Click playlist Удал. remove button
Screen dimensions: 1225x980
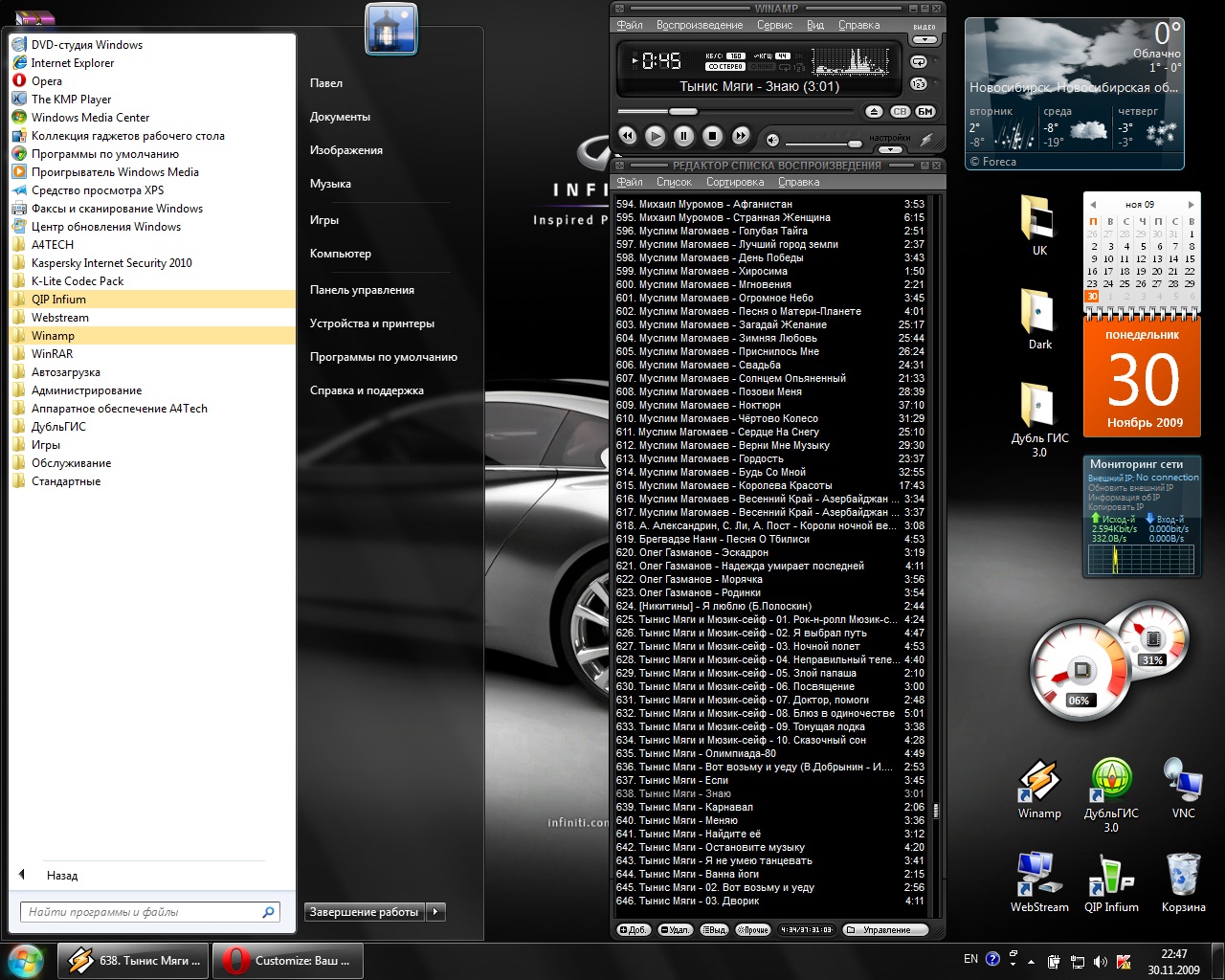(x=675, y=929)
